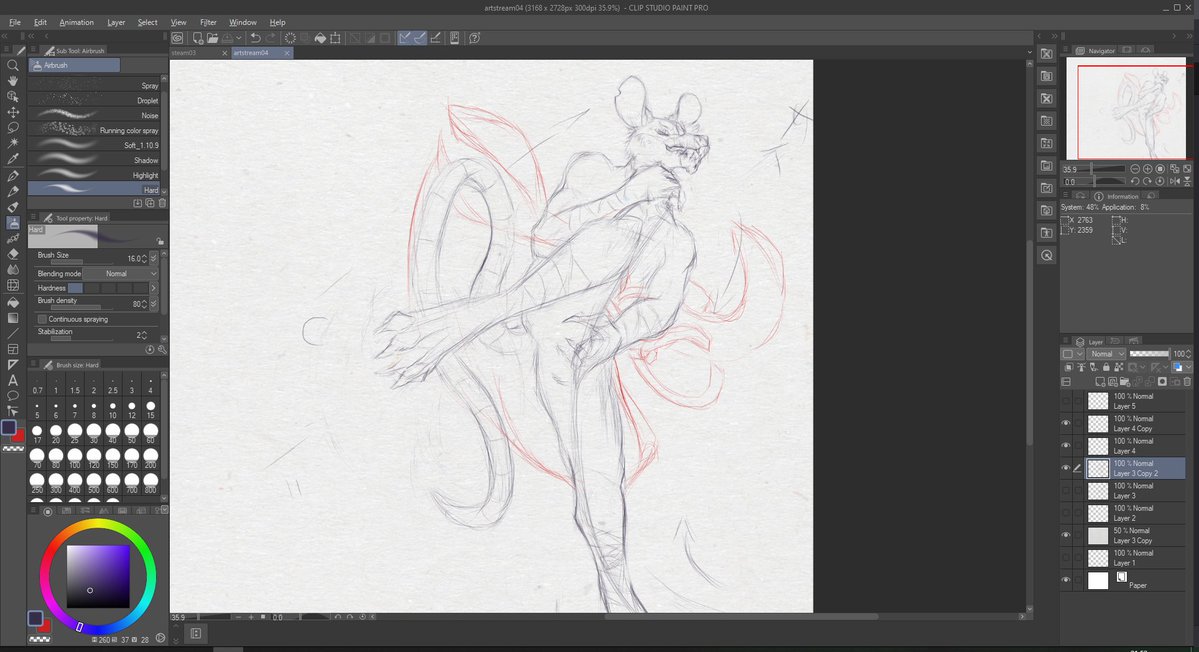The image size is (1199, 652).
Task: Pick the Lasso selection tool
Action: point(13,128)
